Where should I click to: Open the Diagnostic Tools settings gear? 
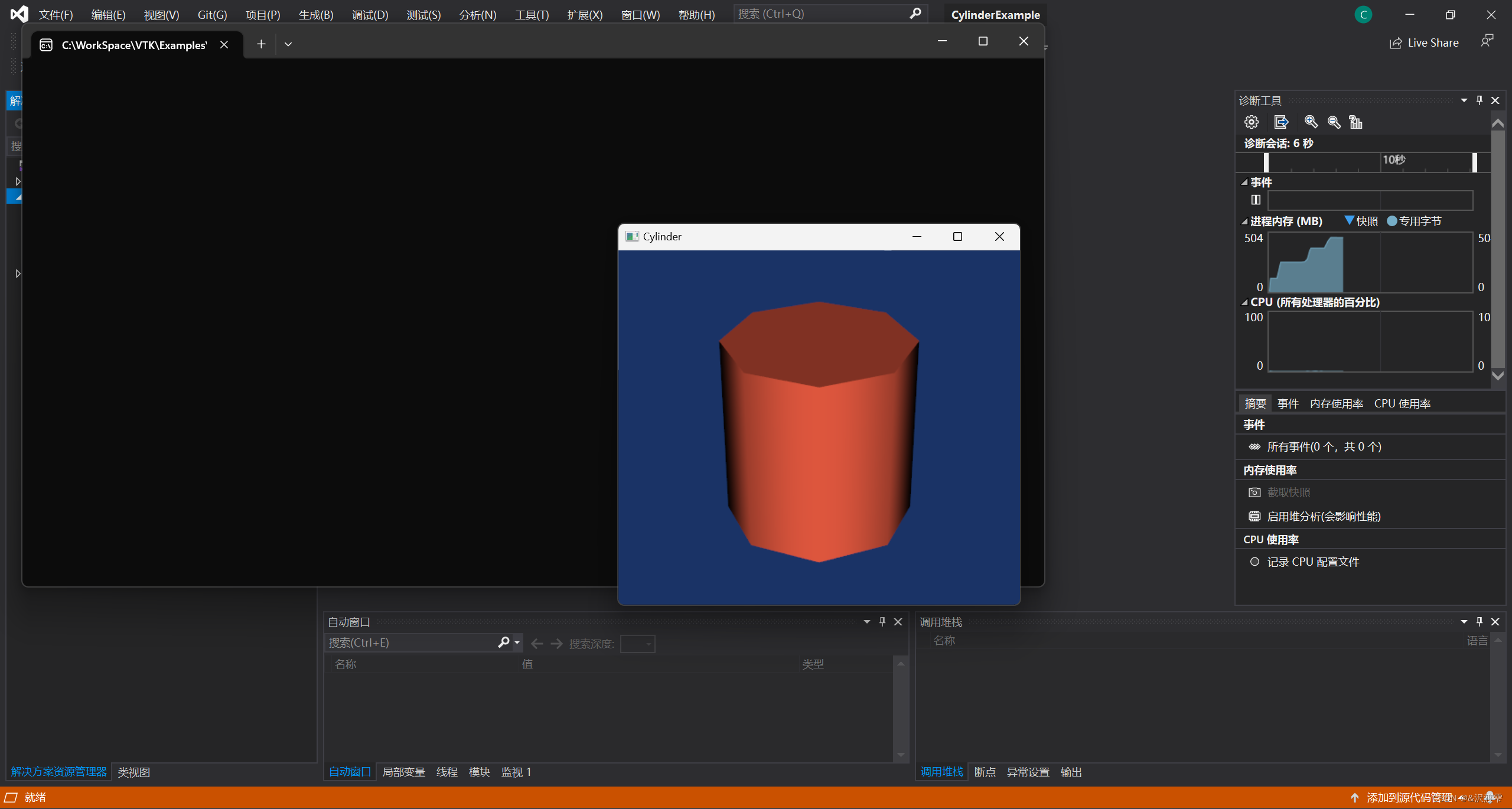1251,122
